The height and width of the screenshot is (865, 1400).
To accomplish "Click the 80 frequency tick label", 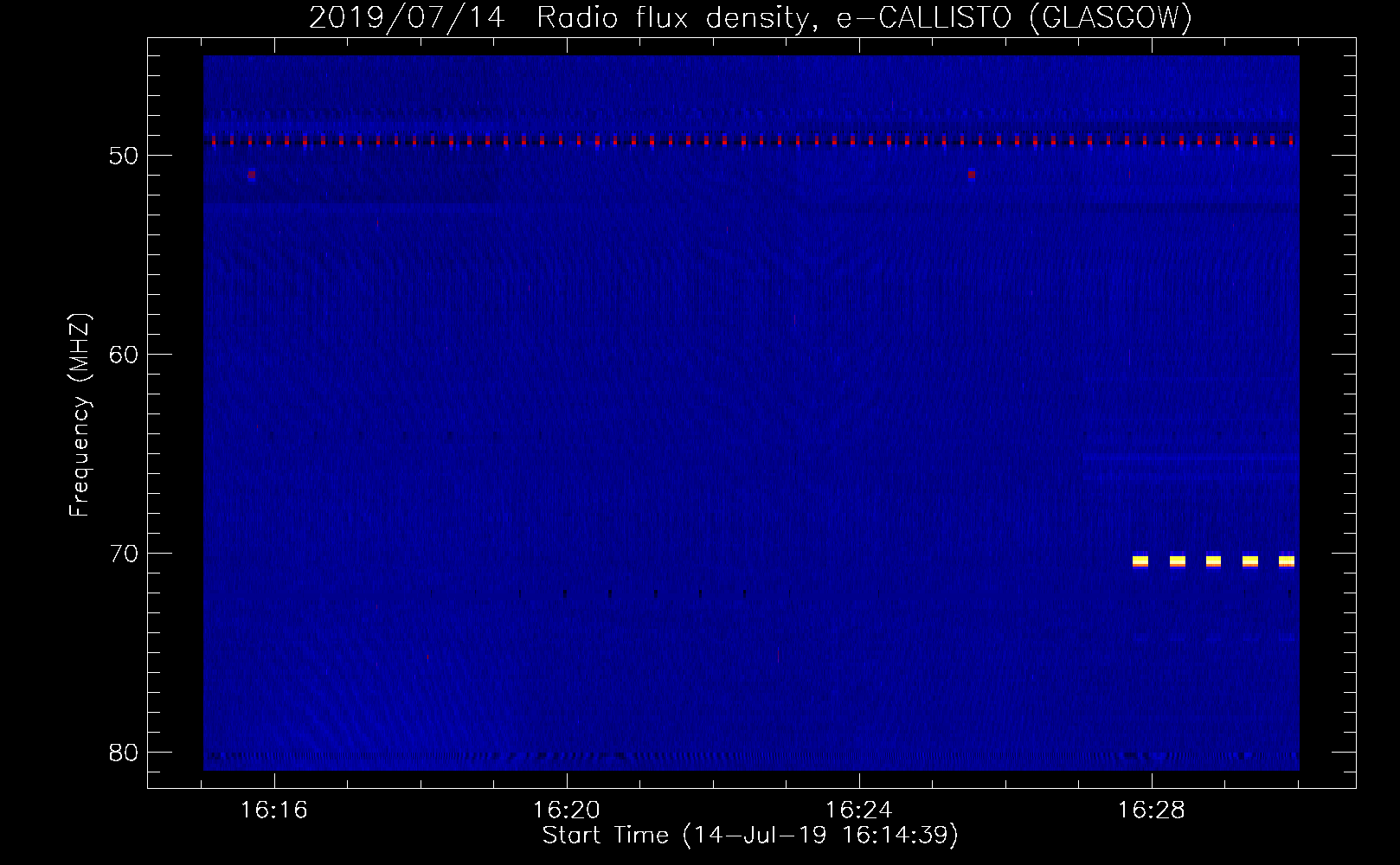I will (x=124, y=753).
